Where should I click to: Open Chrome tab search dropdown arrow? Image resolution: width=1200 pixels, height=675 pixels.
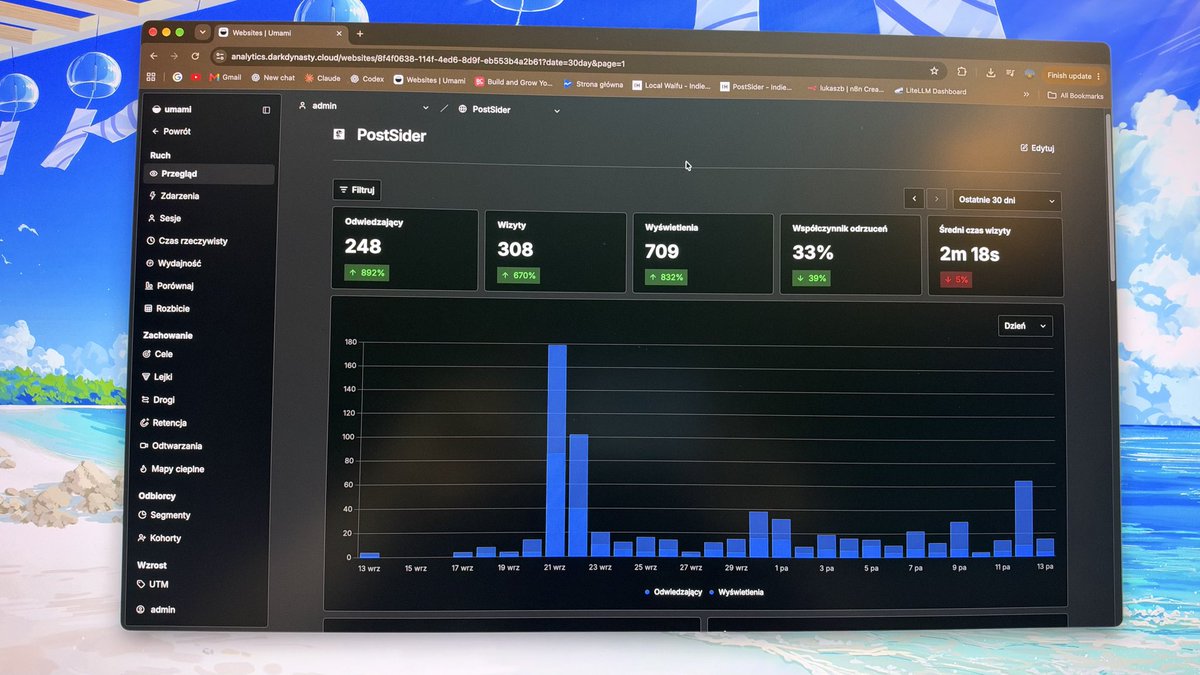pyautogui.click(x=202, y=32)
